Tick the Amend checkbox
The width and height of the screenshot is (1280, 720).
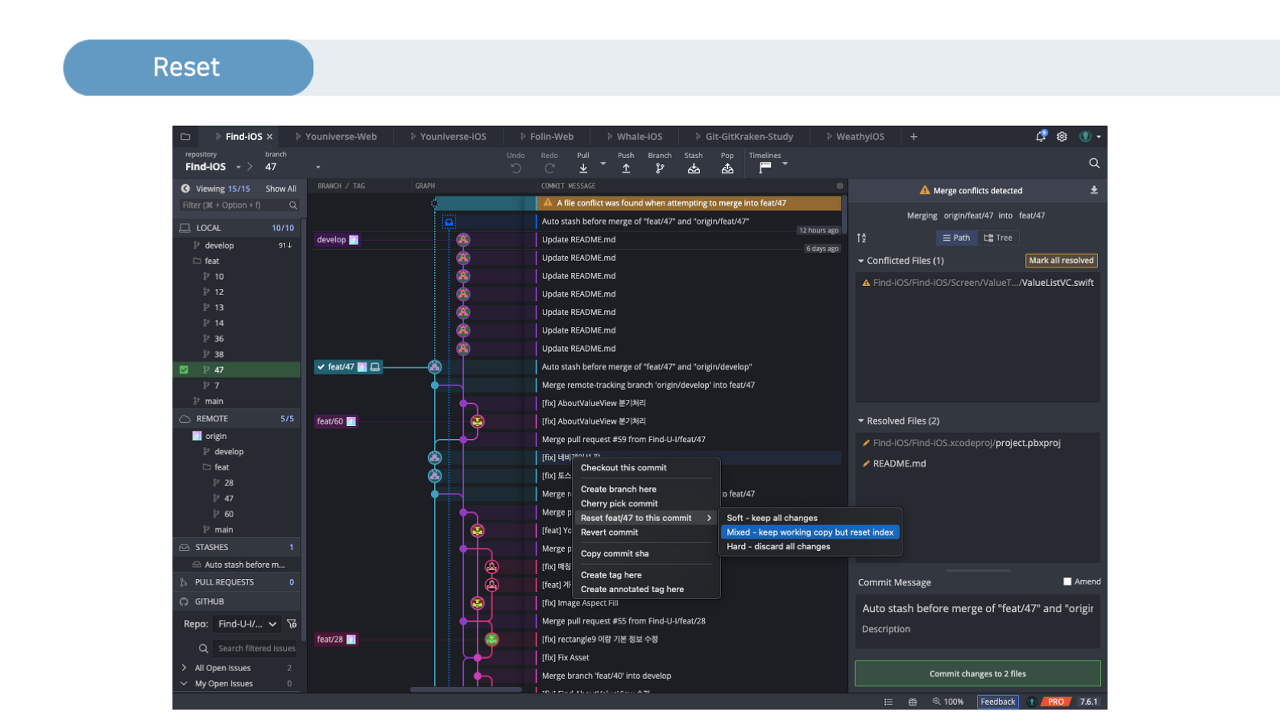coord(1067,582)
